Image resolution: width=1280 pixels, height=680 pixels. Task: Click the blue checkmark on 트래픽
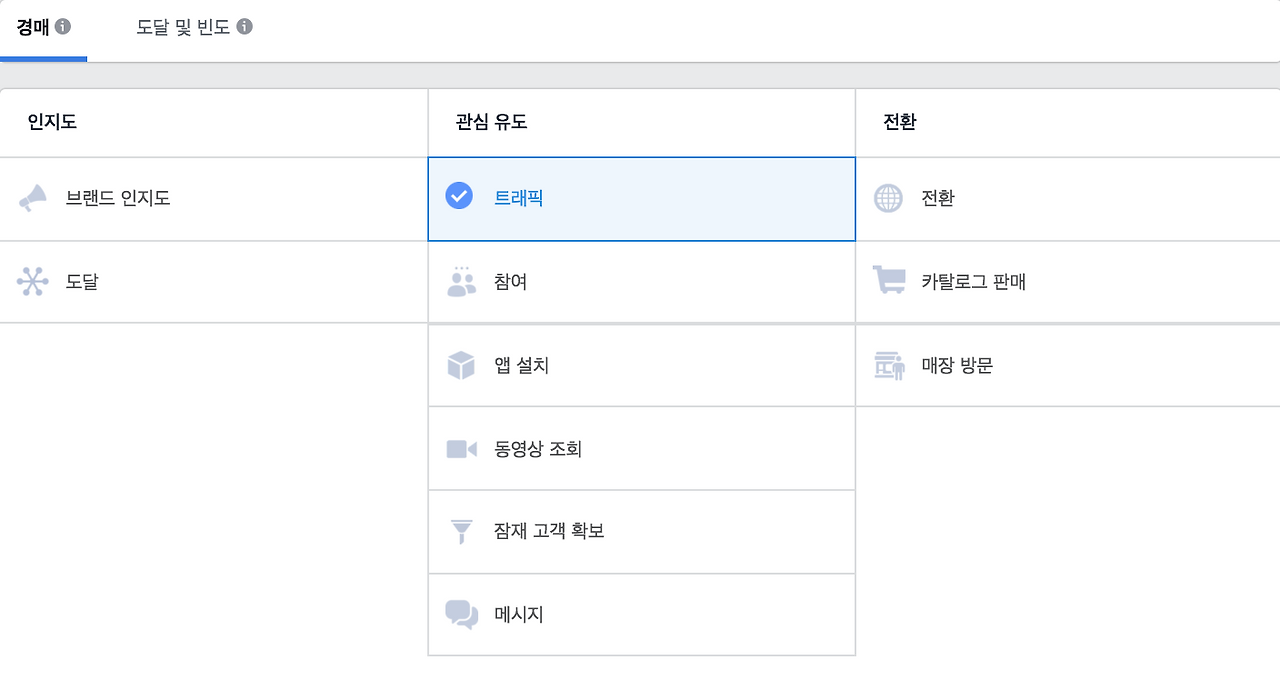point(459,197)
